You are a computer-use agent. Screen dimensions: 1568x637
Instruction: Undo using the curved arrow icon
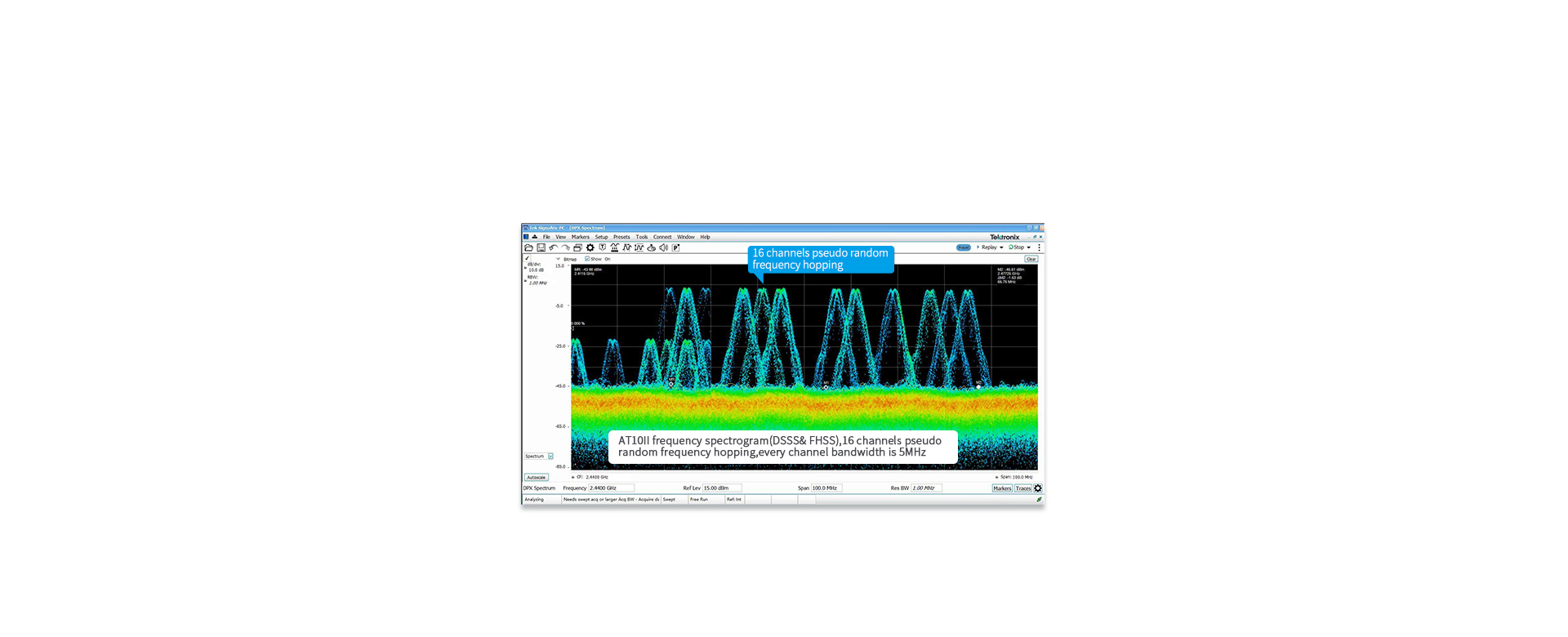coord(553,247)
